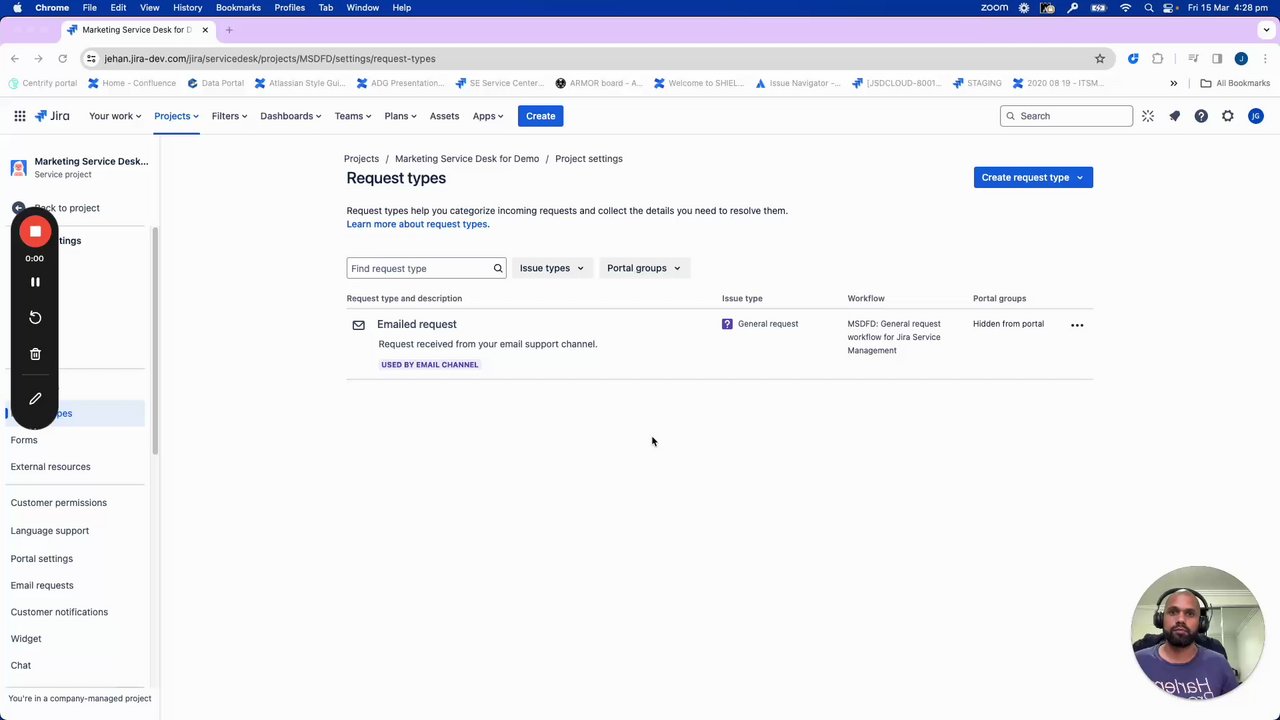Toggle the Chrome side panel
Viewport: 1280px width, 720px height.
point(1217,59)
